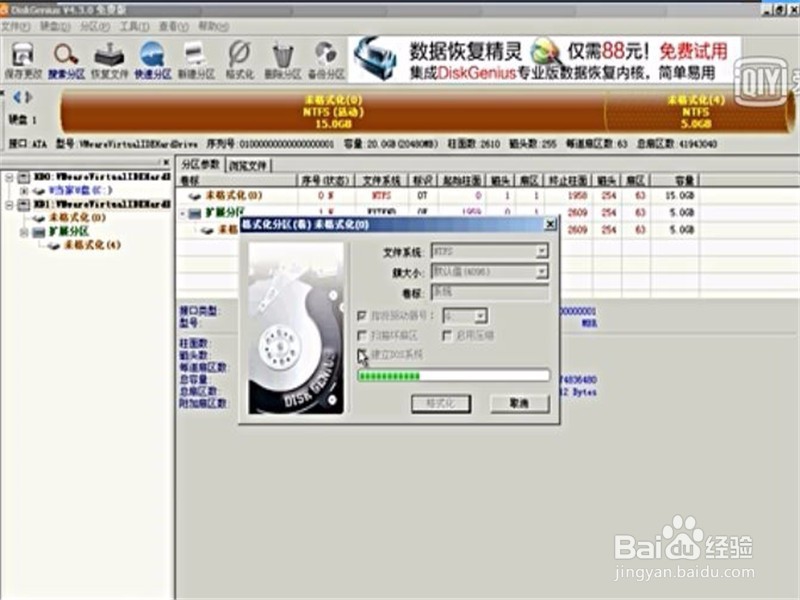The image size is (800, 600).
Task: Enable the 启用压缩 compression checkbox
Action: pos(447,336)
